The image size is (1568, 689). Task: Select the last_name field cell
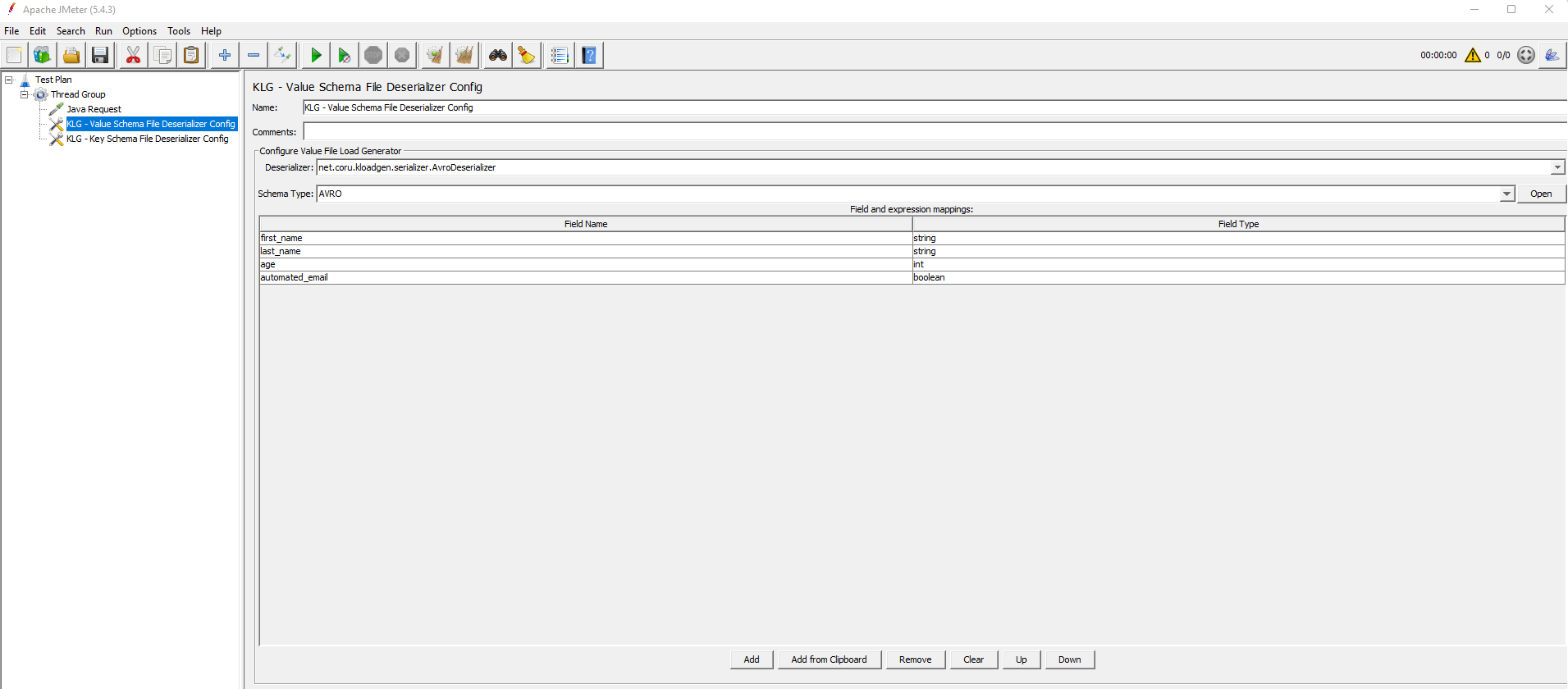pyautogui.click(x=586, y=251)
